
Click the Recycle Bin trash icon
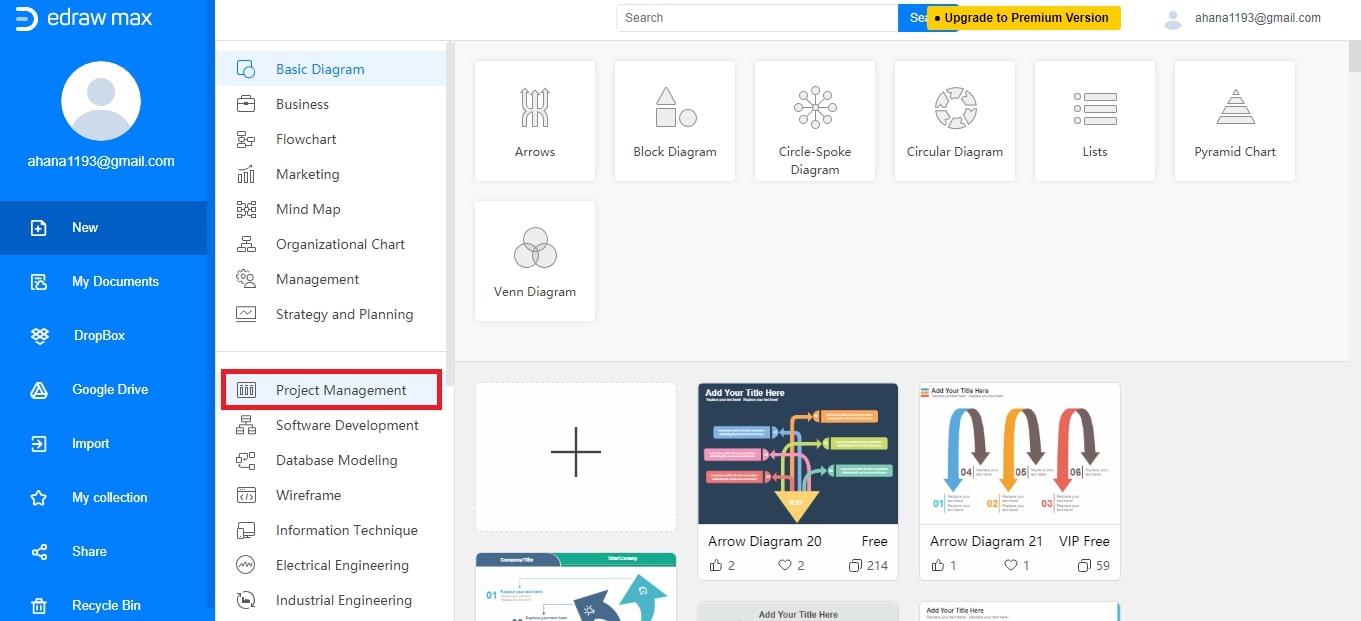click(39, 606)
